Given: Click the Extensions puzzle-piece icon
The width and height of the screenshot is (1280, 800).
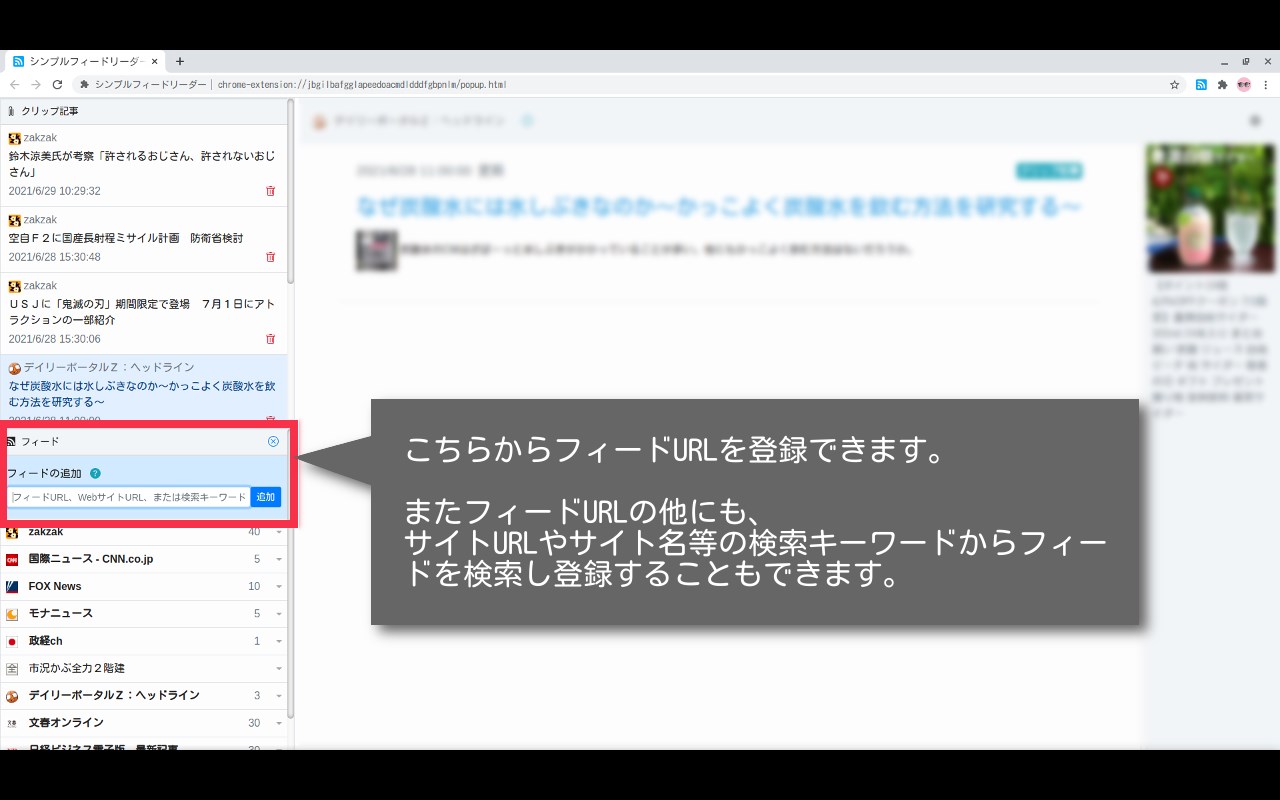Looking at the screenshot, I should (x=1221, y=85).
